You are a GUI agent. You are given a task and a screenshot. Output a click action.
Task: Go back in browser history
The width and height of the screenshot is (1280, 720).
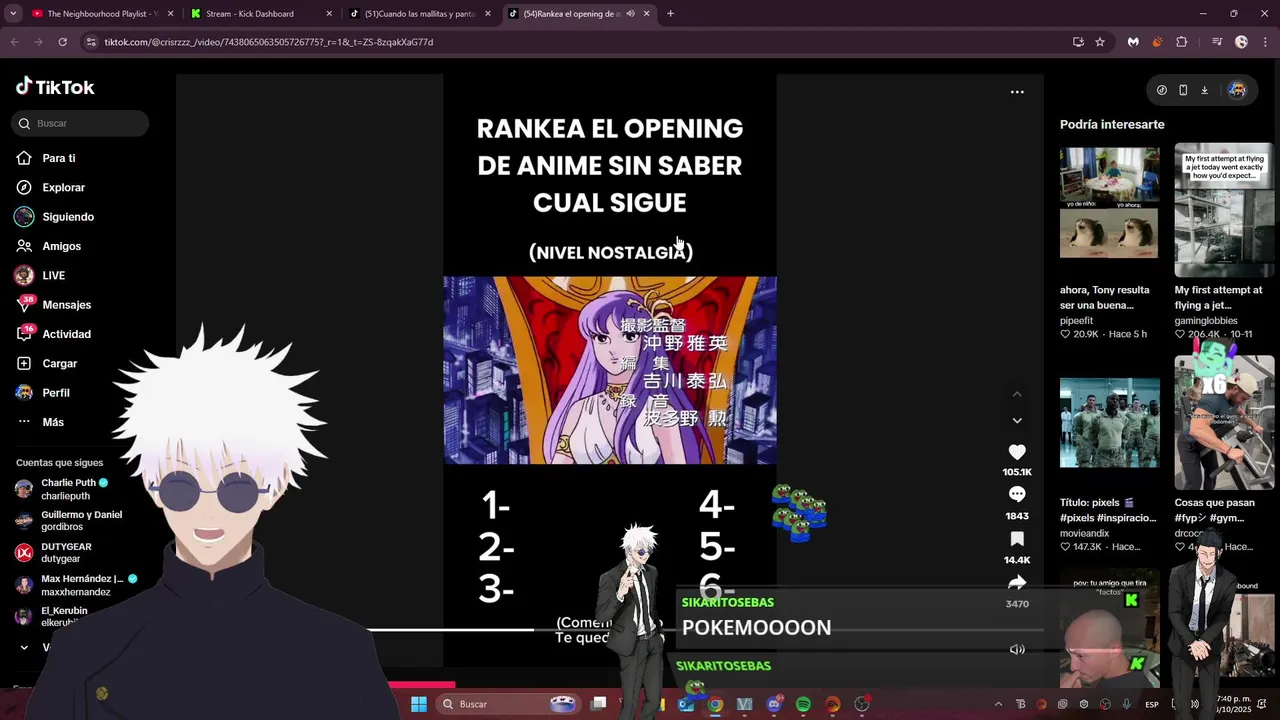click(14, 42)
